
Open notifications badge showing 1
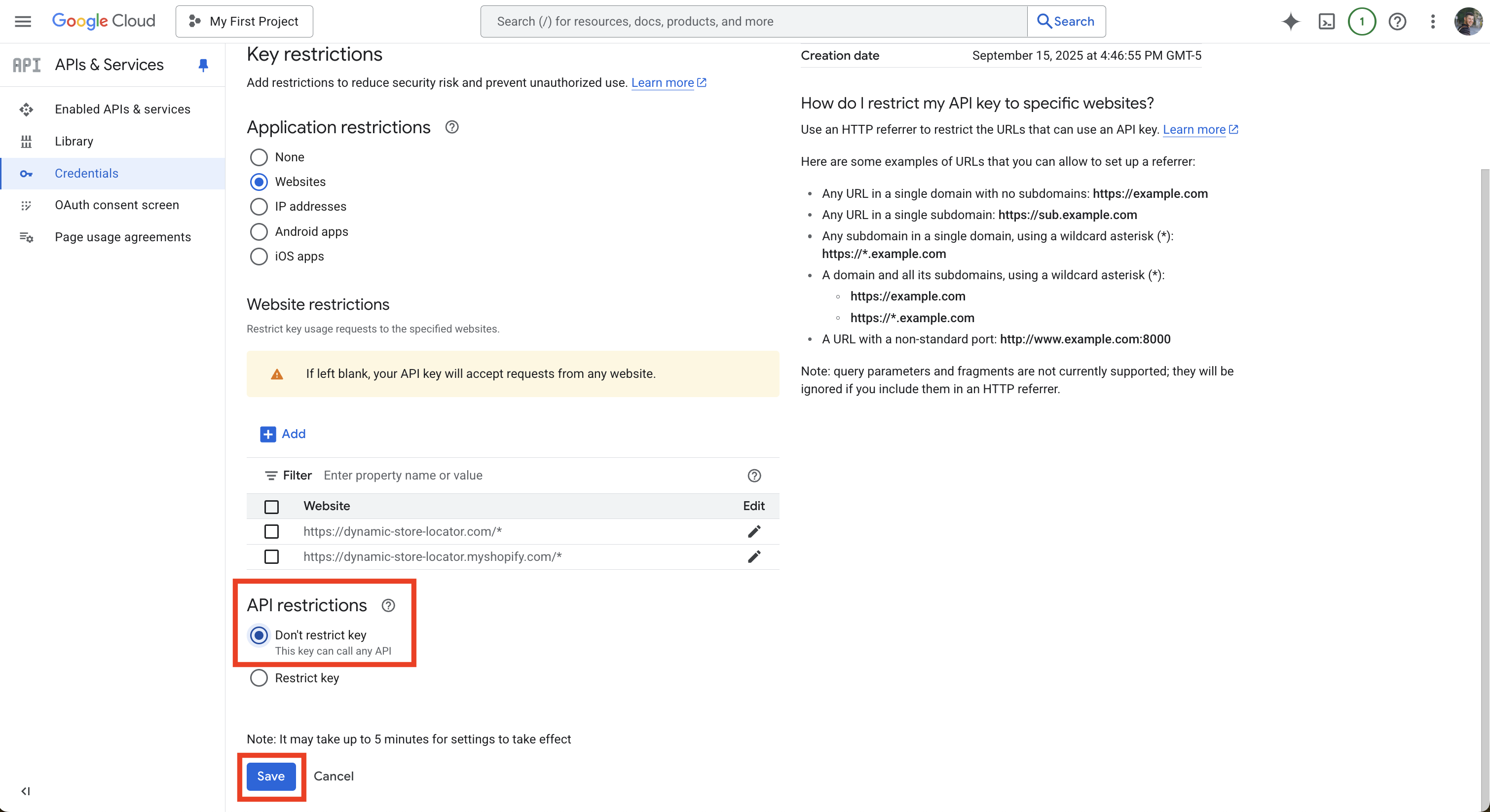pyautogui.click(x=1362, y=21)
